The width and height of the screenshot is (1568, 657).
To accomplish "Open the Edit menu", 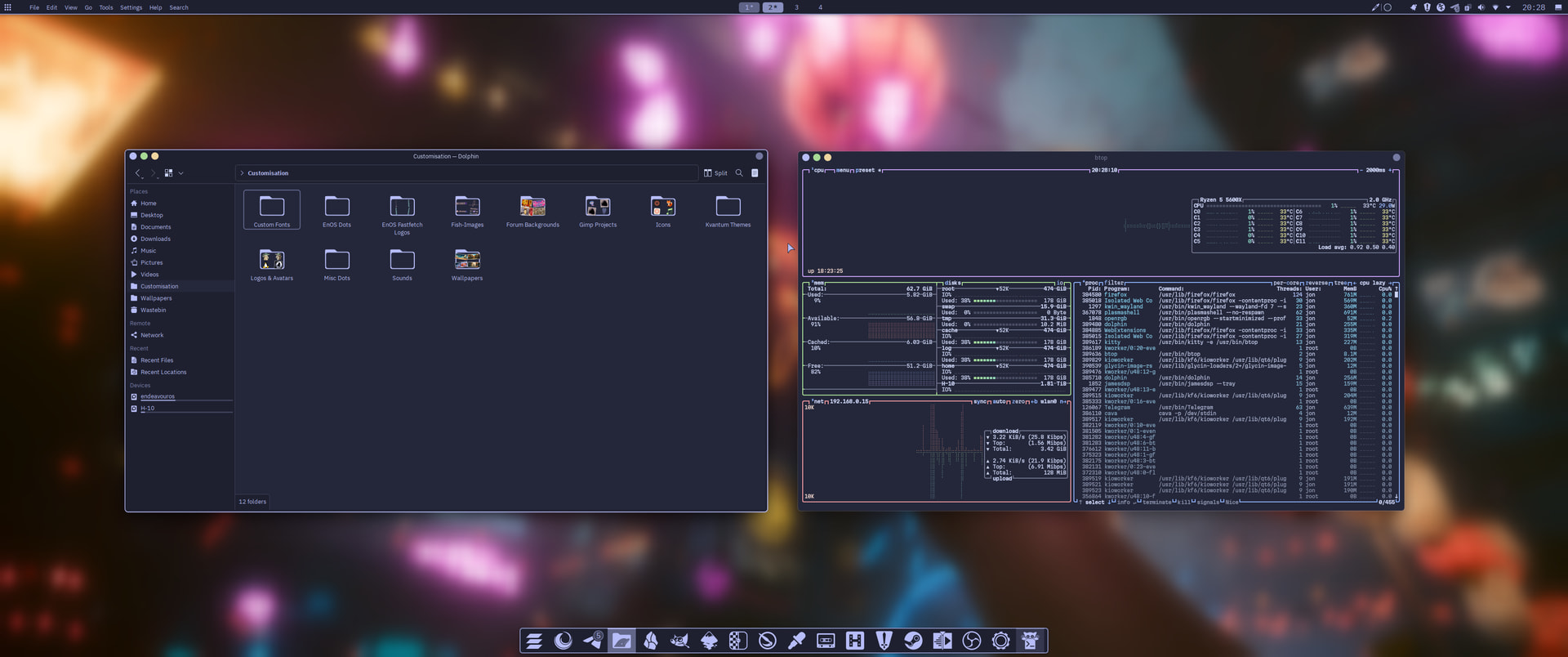I will [x=51, y=7].
